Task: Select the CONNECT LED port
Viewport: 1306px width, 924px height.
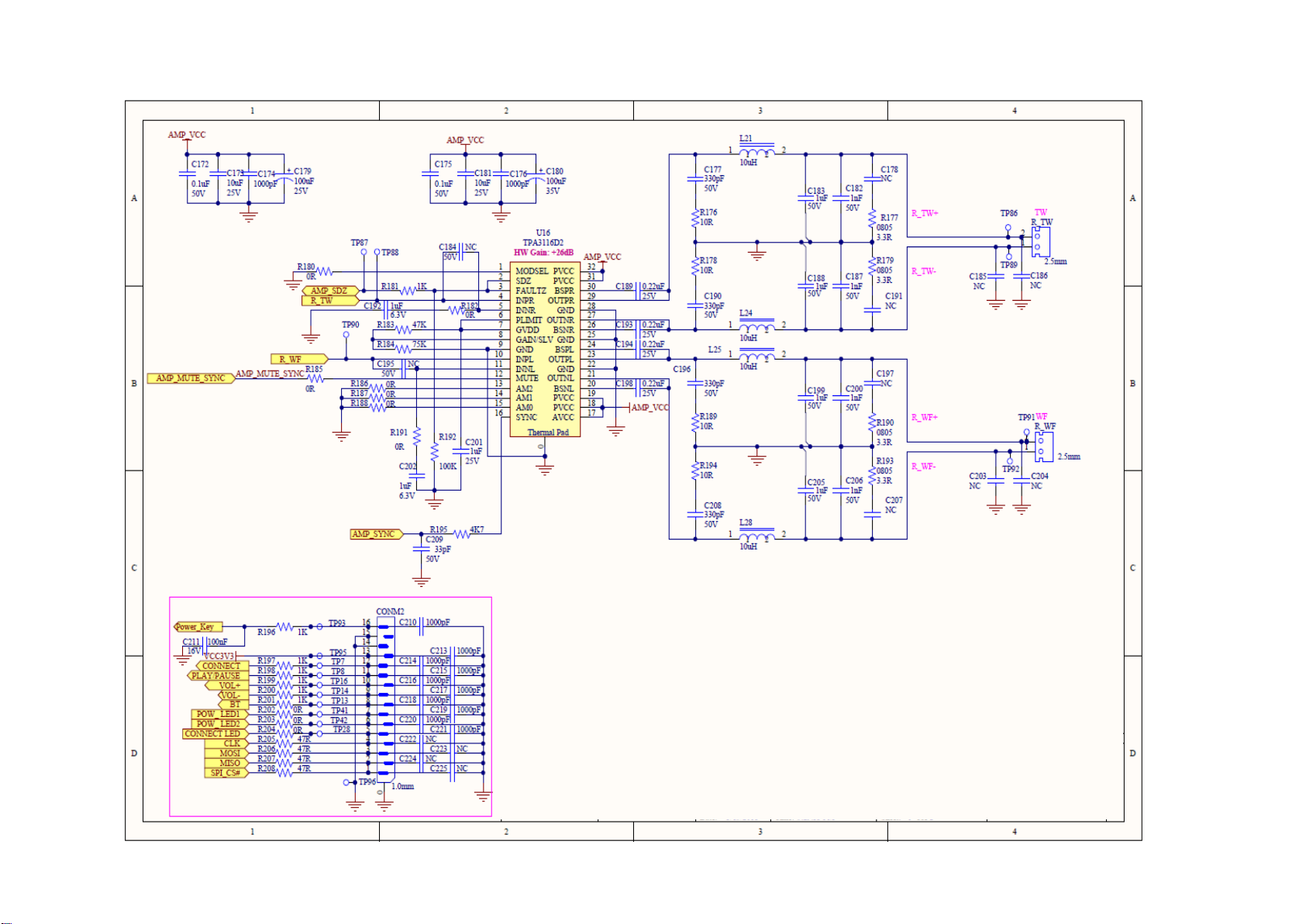Action: (215, 734)
